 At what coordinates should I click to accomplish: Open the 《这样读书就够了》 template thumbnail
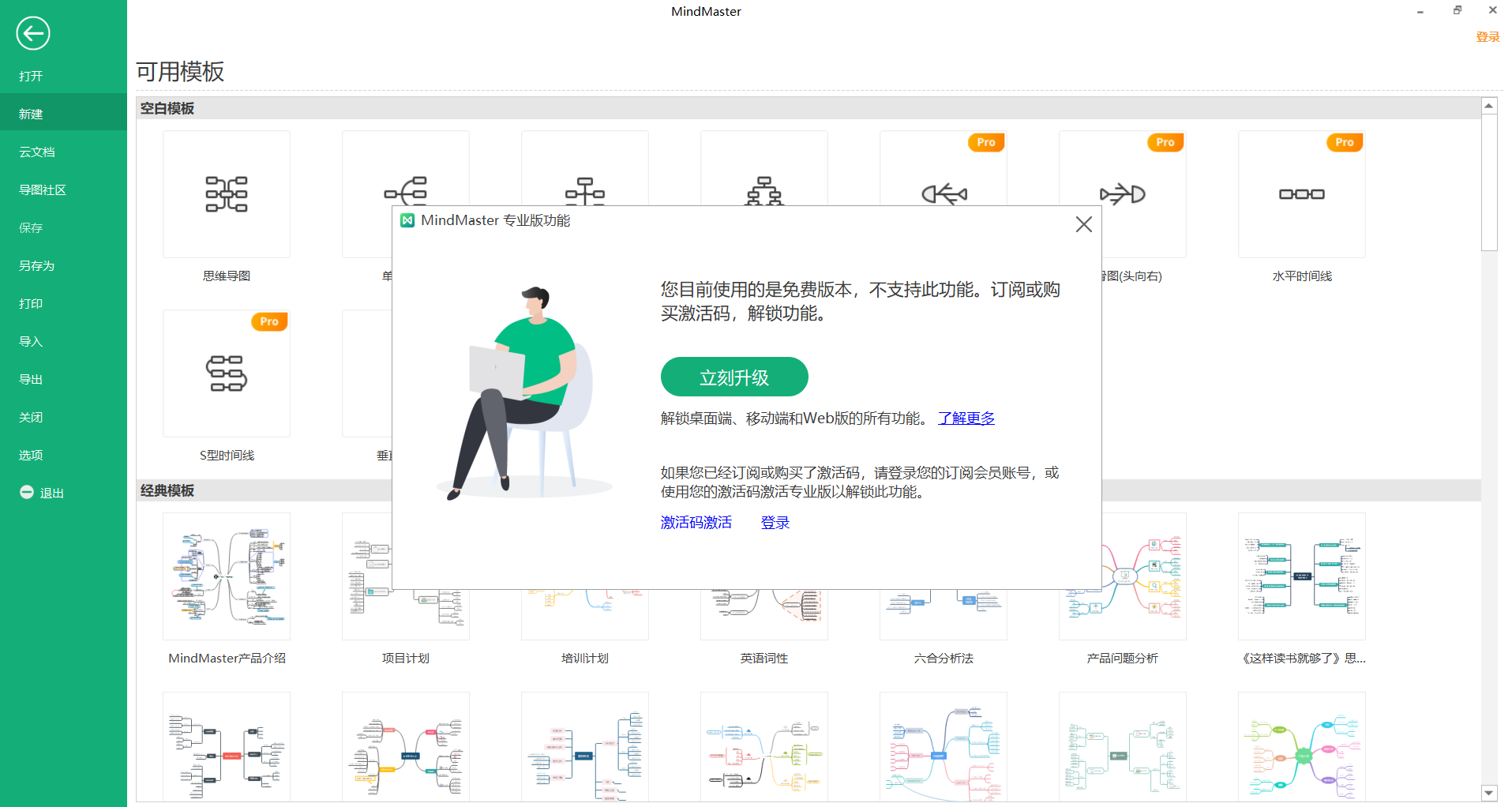[1301, 576]
